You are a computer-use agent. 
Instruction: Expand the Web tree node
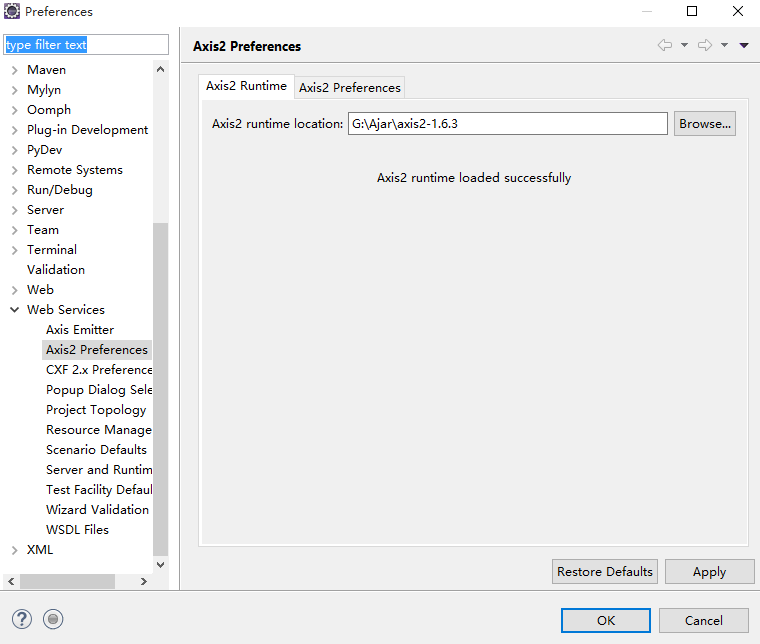15,290
